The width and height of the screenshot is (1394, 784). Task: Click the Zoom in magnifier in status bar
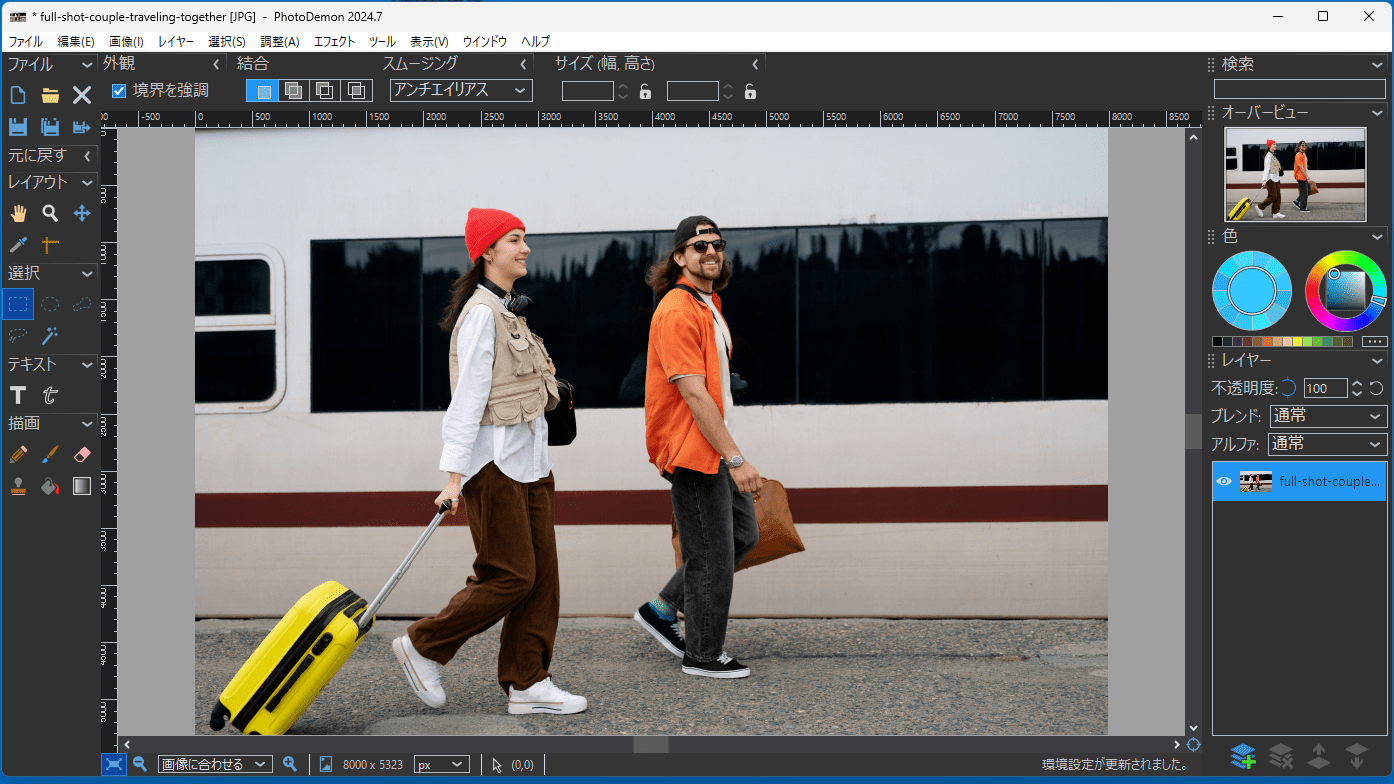click(290, 764)
